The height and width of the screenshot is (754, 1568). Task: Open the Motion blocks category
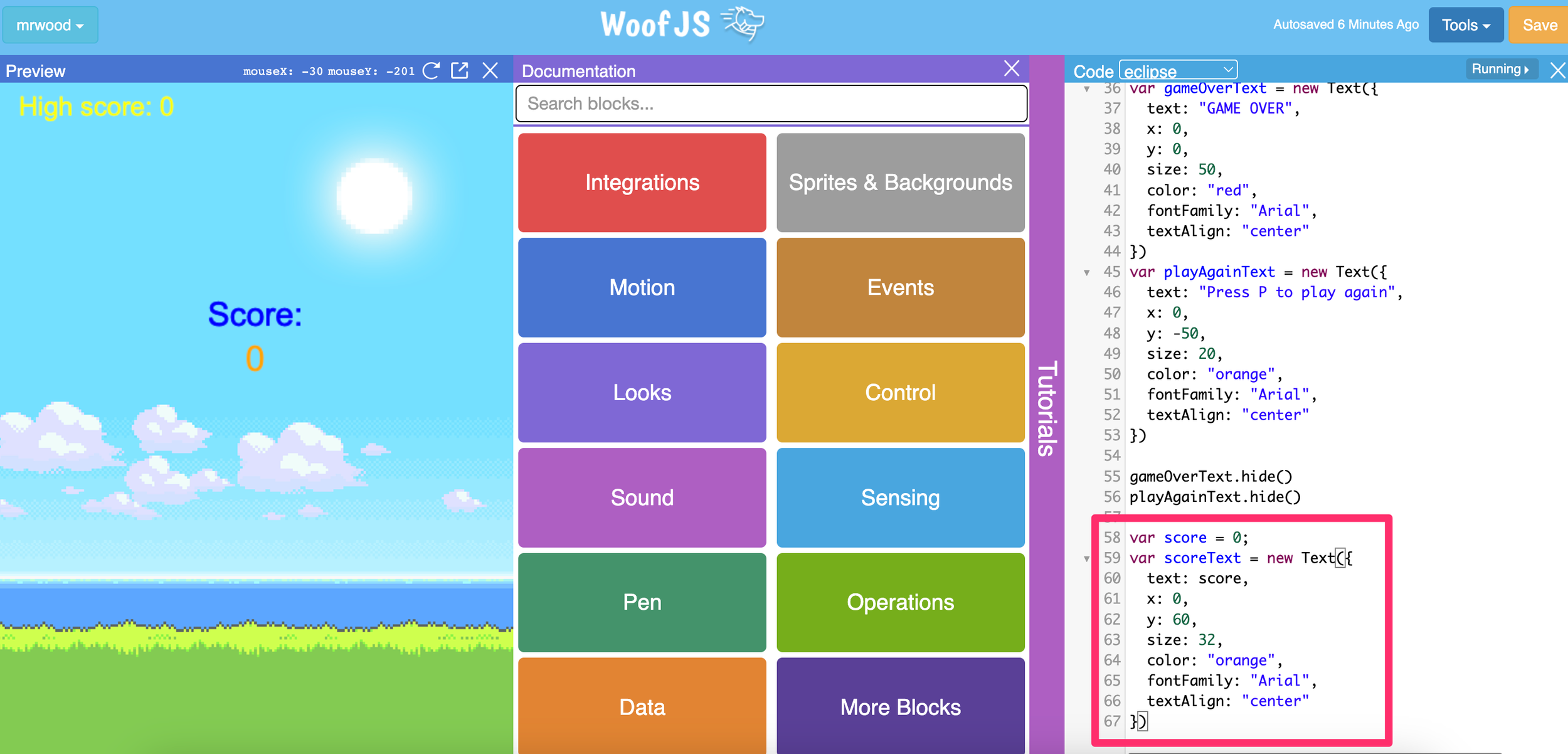[x=641, y=287]
